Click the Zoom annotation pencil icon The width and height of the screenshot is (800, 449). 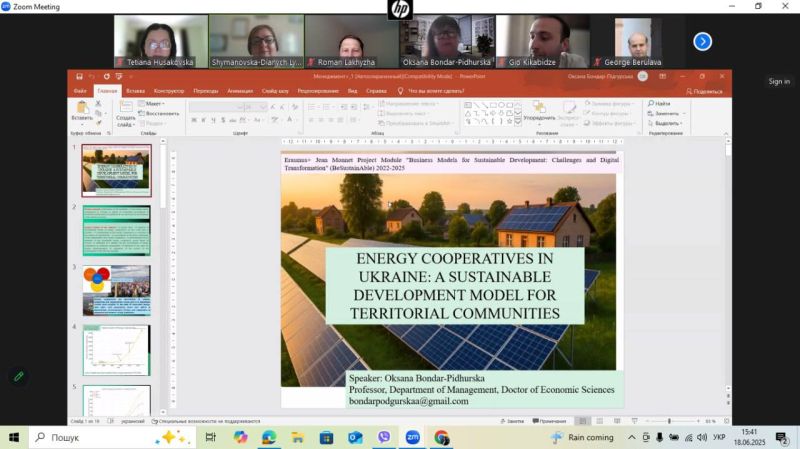pos(18,376)
